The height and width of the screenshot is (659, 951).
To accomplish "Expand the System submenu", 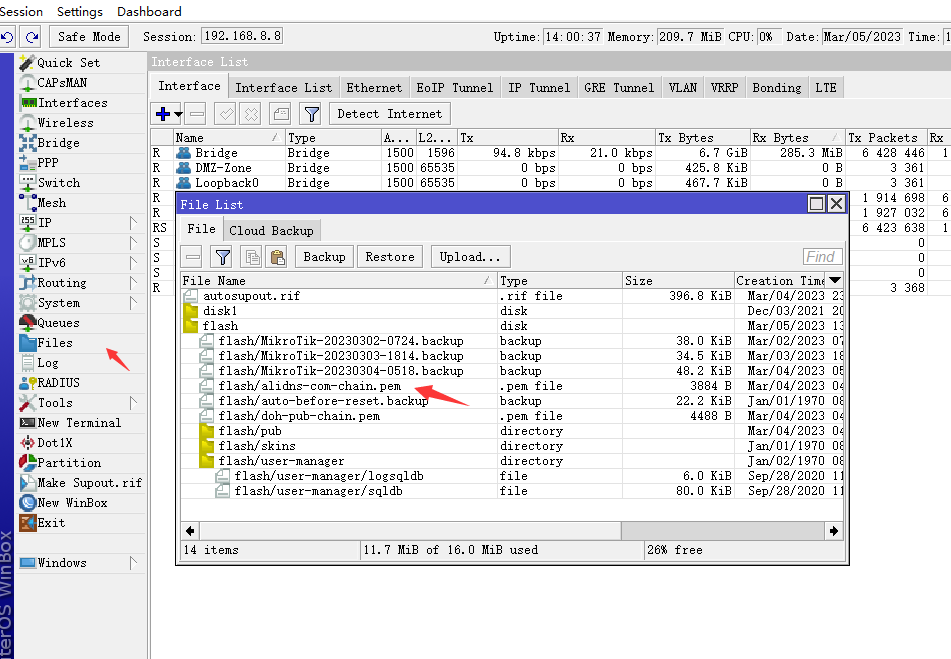I will (x=133, y=303).
